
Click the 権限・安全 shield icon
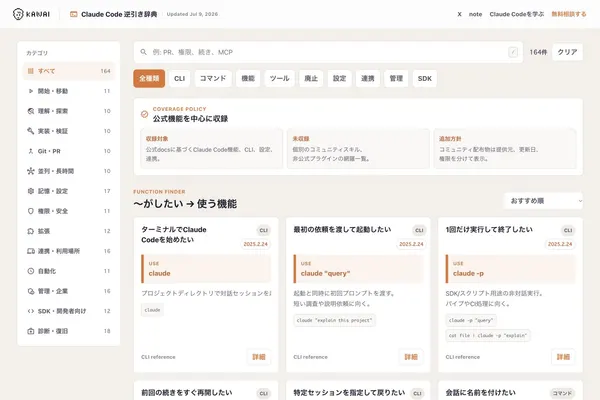point(31,211)
